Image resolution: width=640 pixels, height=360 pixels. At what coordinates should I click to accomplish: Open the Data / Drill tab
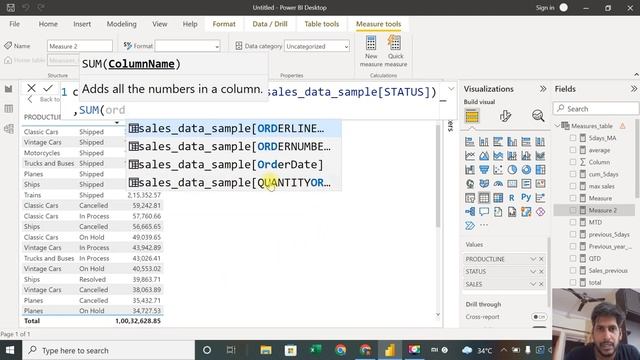[270, 24]
